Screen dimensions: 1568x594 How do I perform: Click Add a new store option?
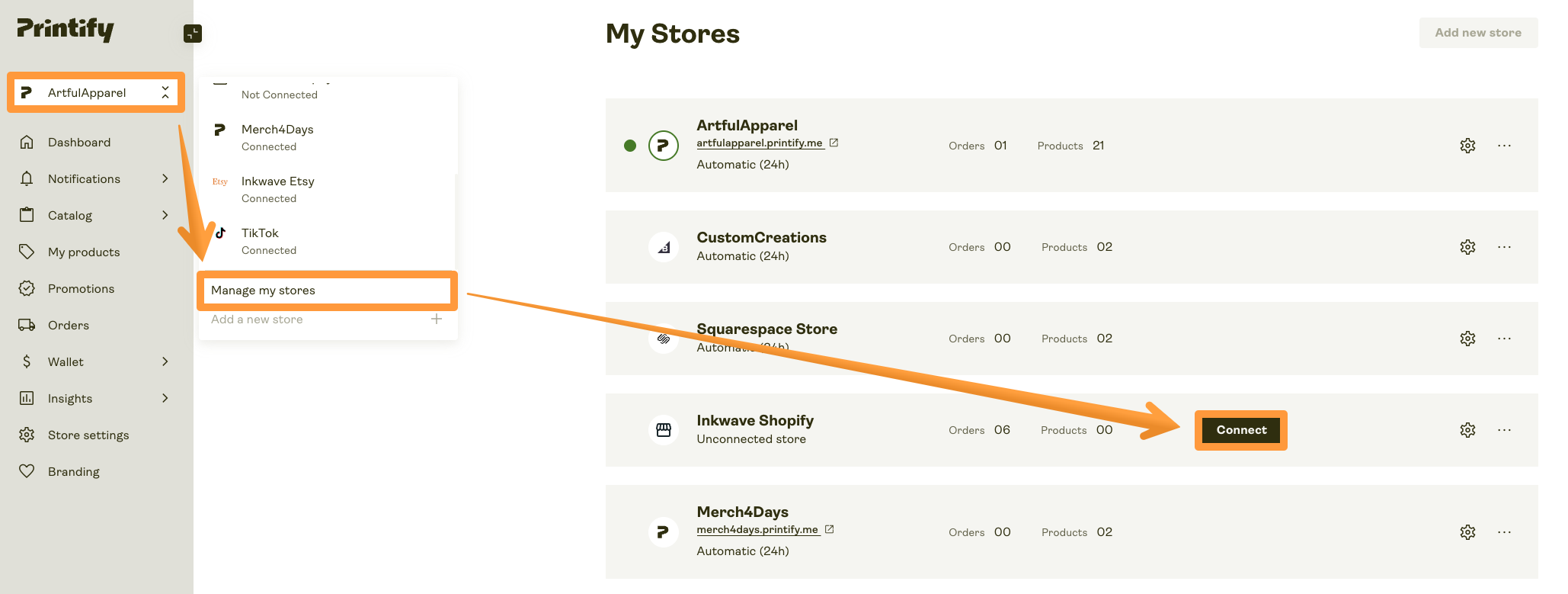[257, 319]
